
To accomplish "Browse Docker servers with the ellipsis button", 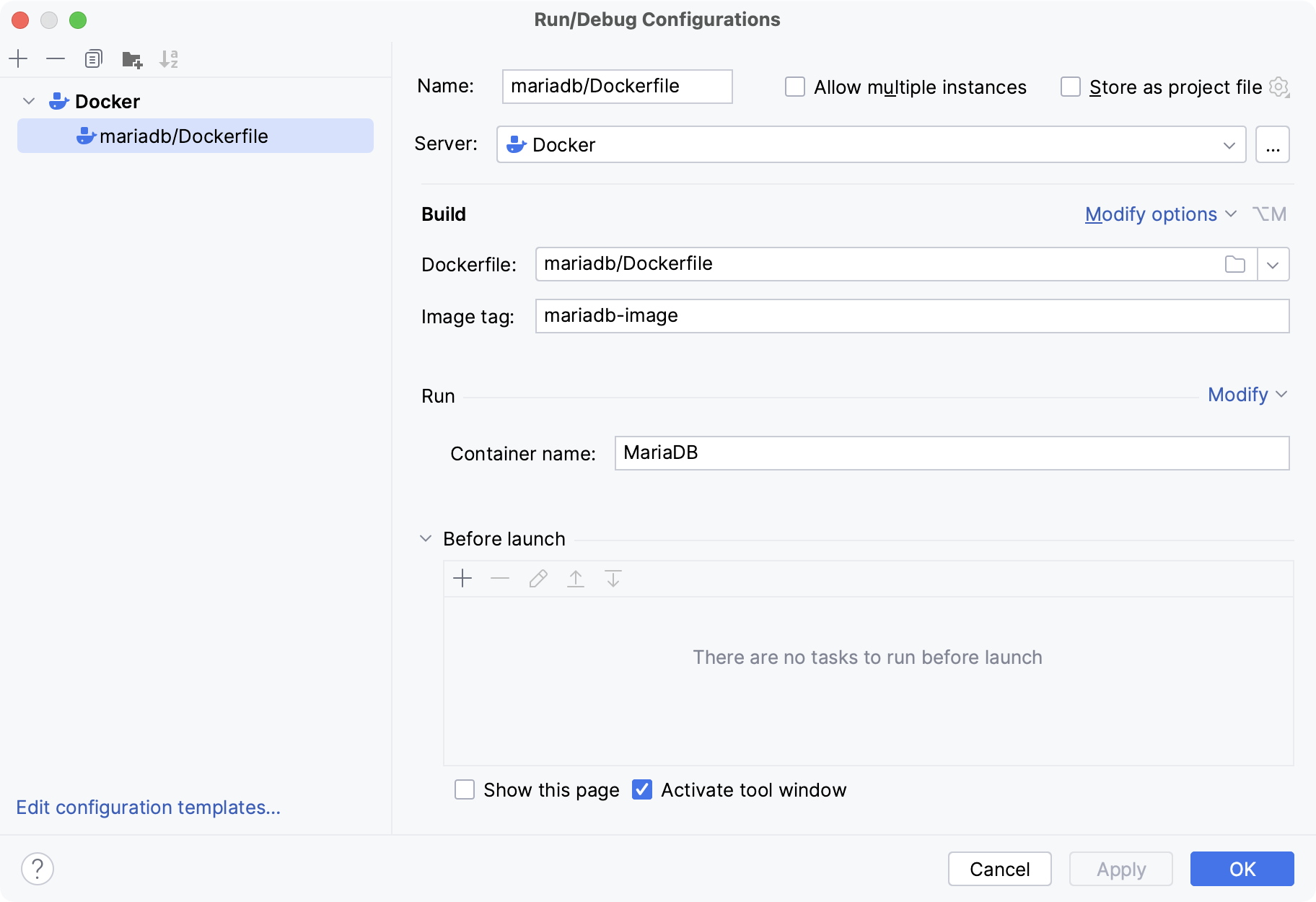I will (1273, 144).
